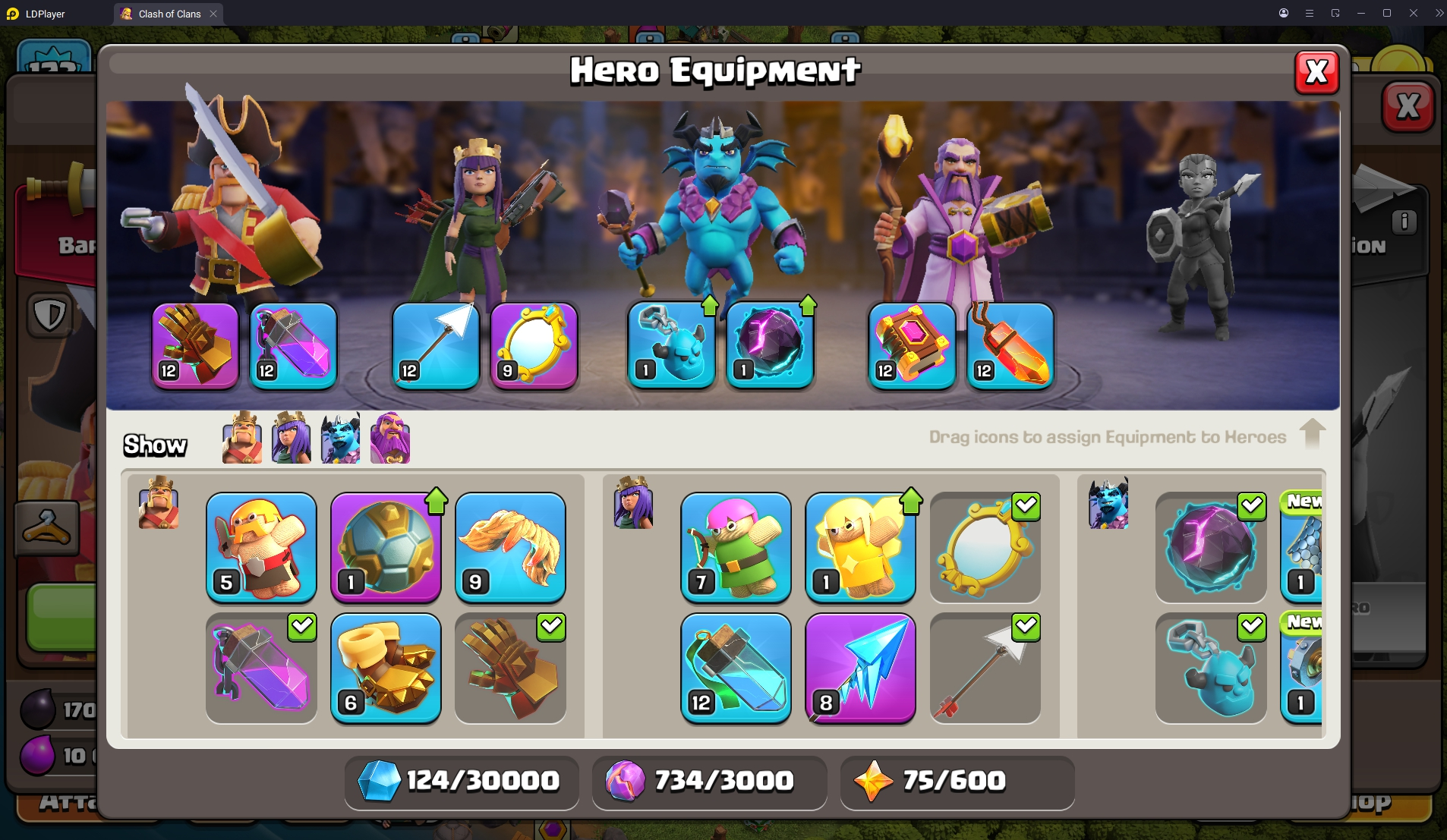Toggle the Grand Warden filter in Show row
The image size is (1447, 840).
(390, 438)
